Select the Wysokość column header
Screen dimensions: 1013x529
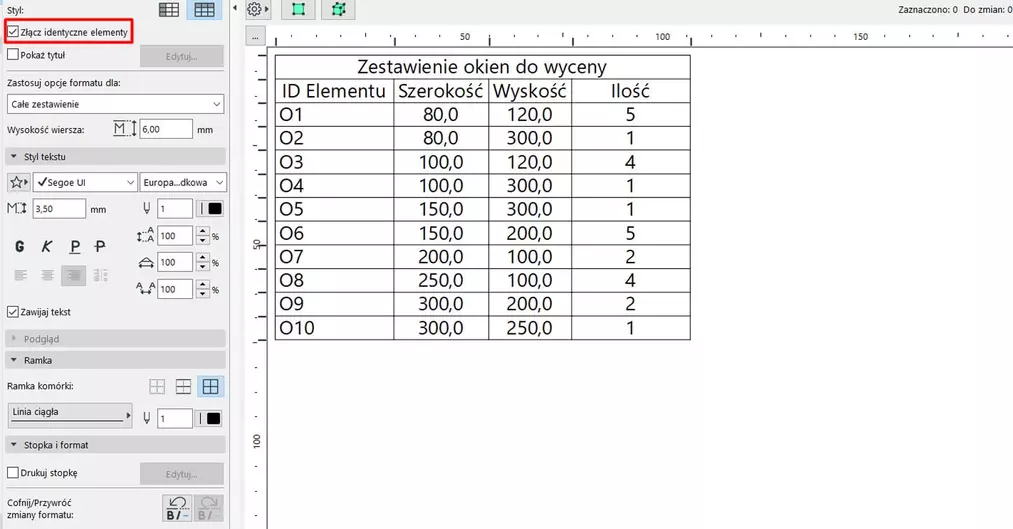point(530,91)
